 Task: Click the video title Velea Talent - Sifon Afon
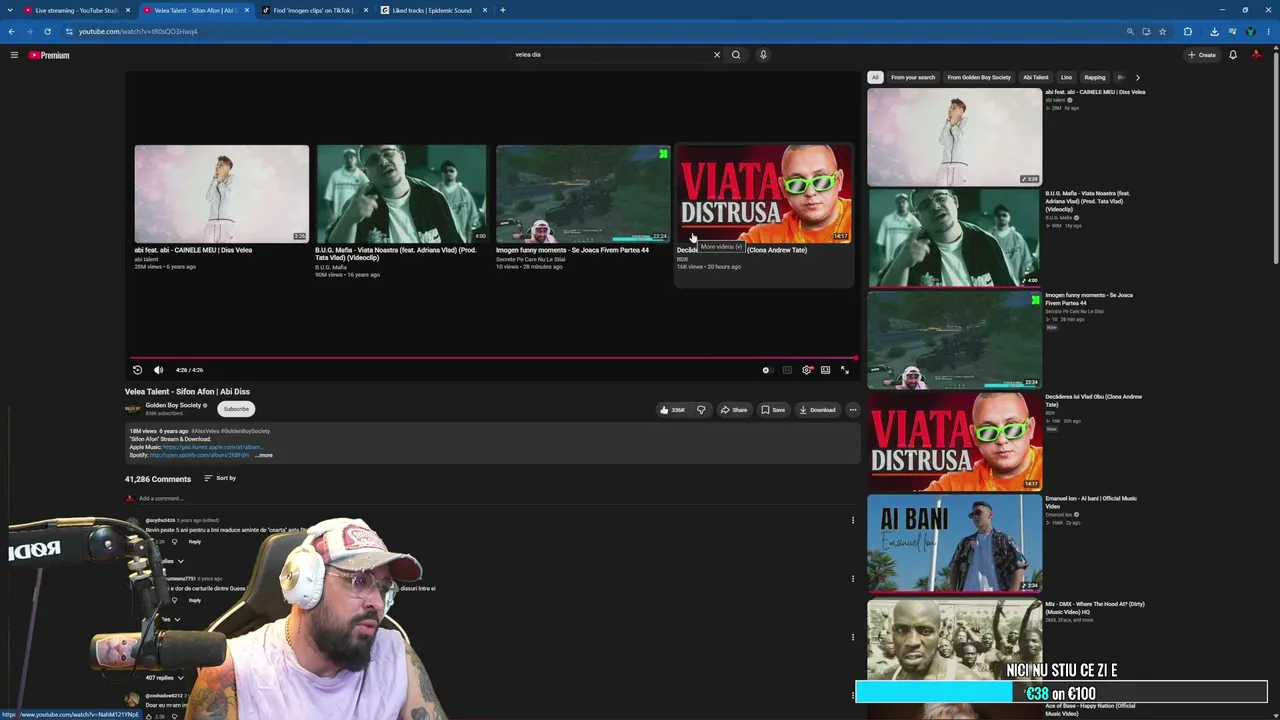[187, 392]
